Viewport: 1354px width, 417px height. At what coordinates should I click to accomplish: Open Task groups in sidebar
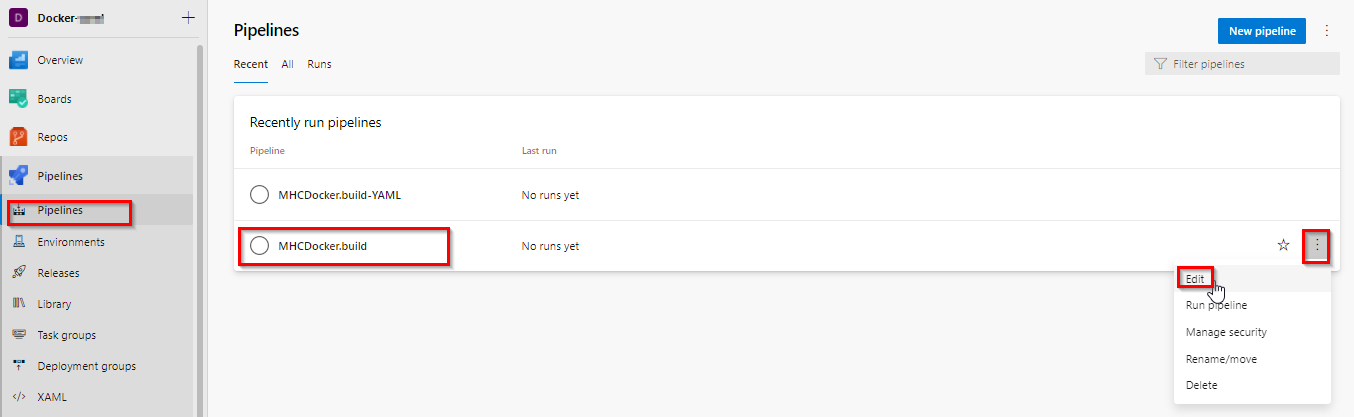click(x=67, y=335)
